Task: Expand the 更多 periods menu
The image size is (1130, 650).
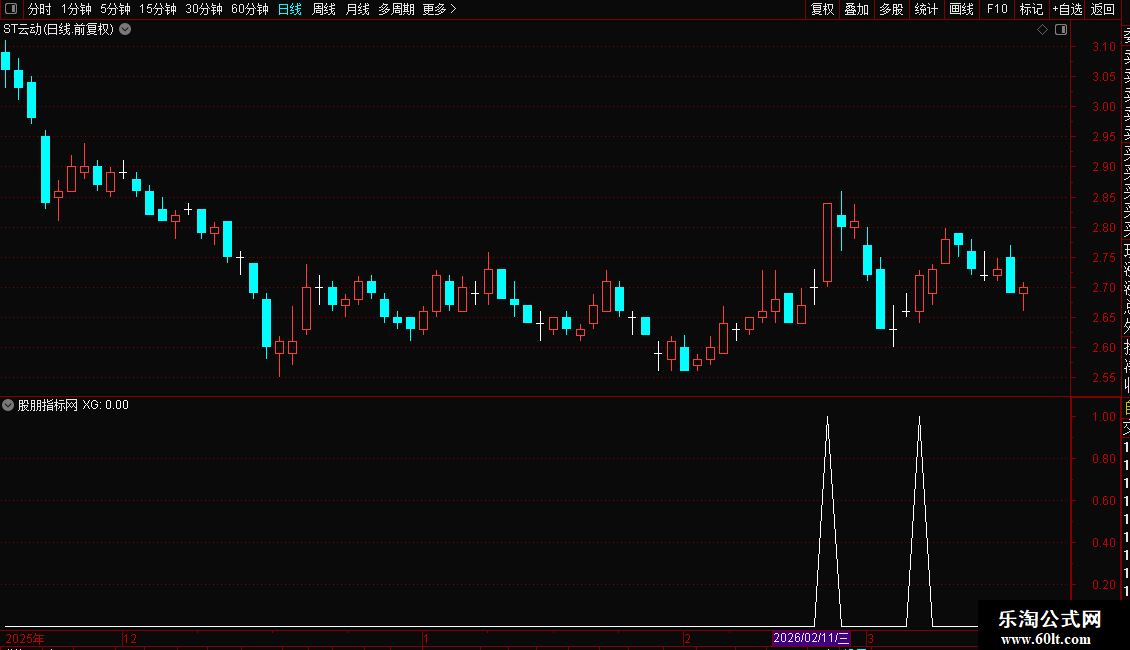Action: [x=439, y=9]
